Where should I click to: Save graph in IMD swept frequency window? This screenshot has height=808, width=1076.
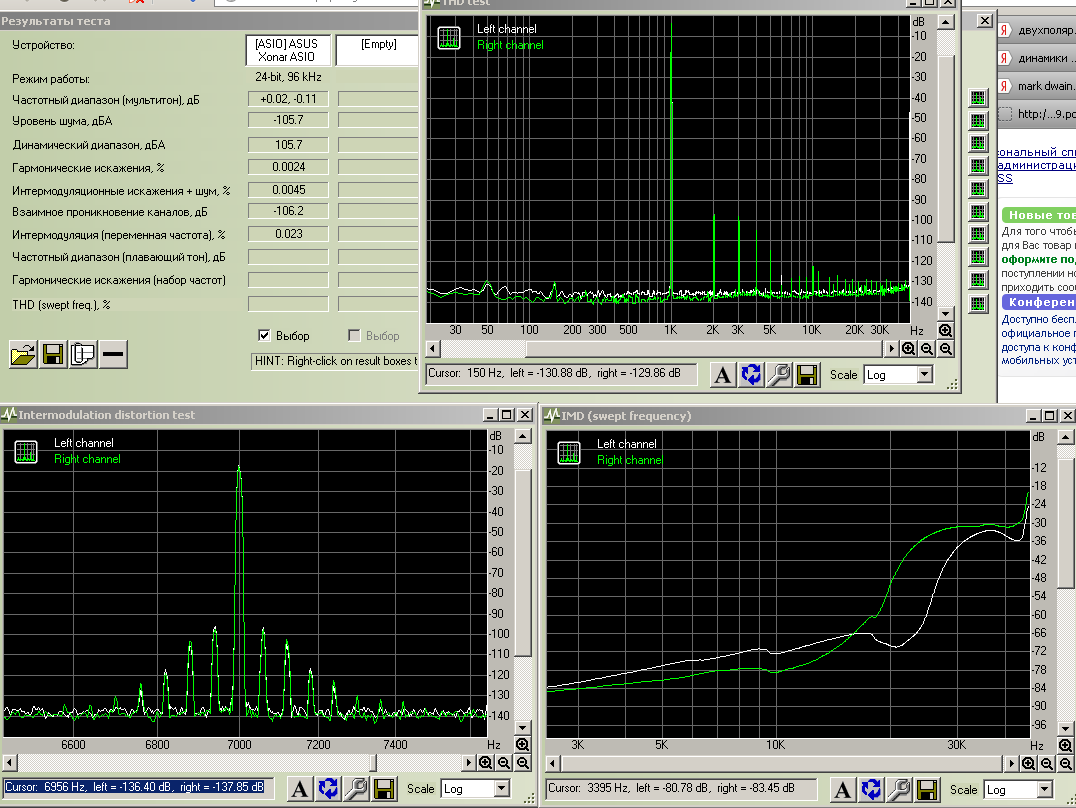(x=926, y=789)
